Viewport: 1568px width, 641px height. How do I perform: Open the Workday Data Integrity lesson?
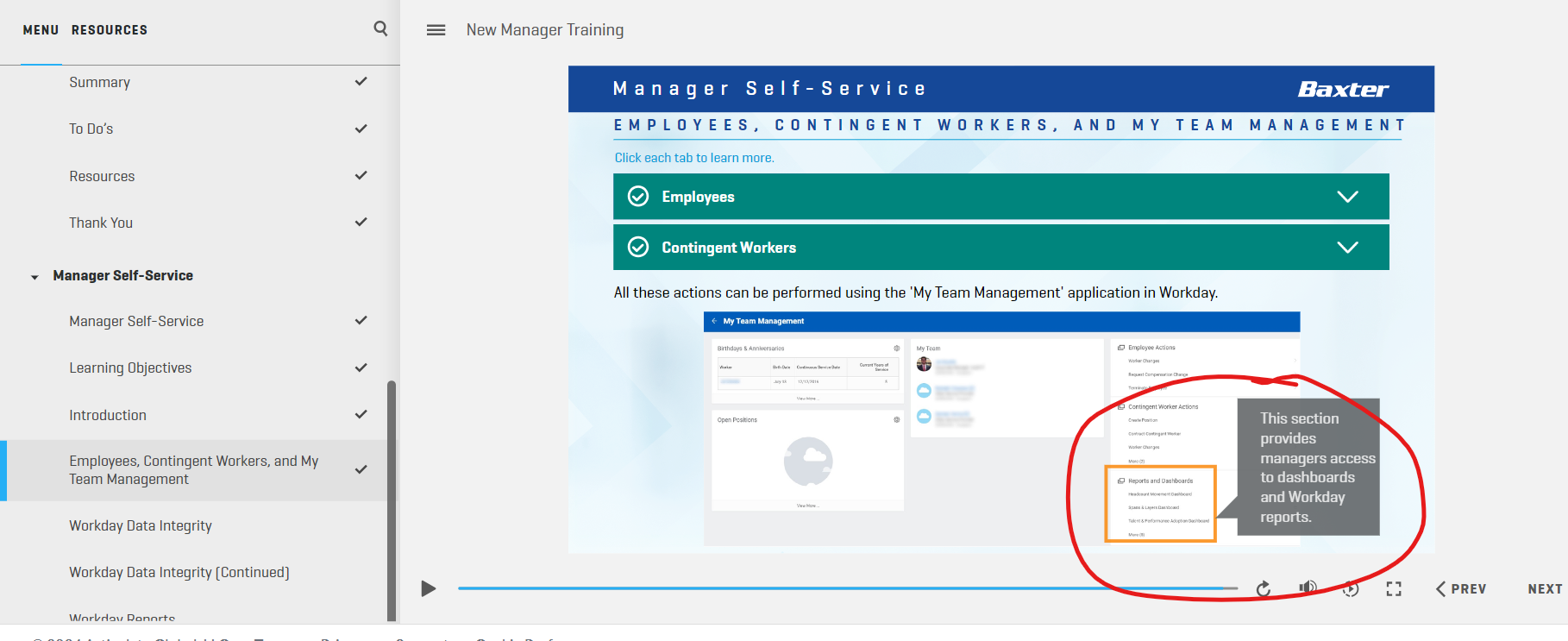(x=141, y=525)
